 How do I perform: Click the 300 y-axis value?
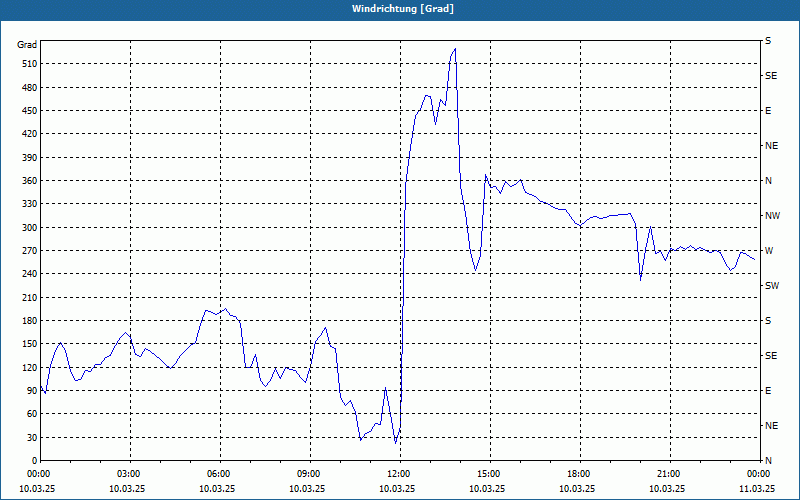[30, 228]
